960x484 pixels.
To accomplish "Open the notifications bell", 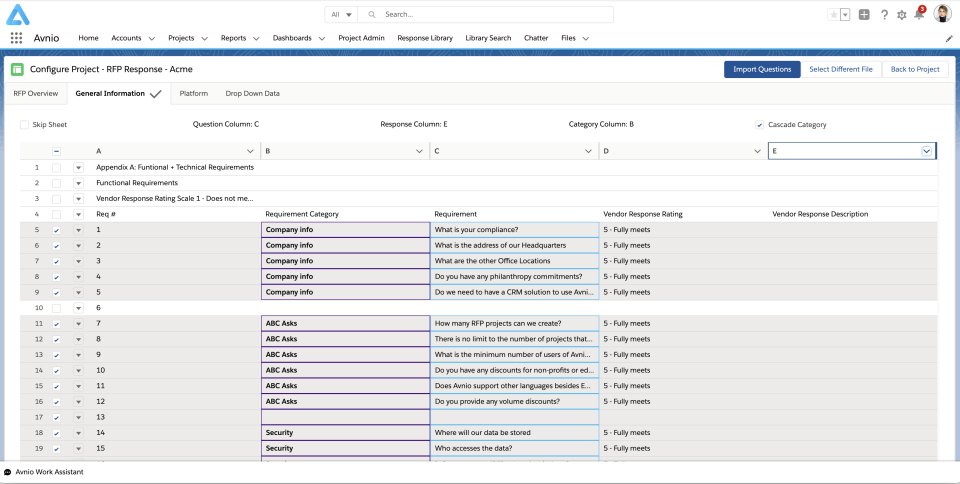I will [x=919, y=13].
